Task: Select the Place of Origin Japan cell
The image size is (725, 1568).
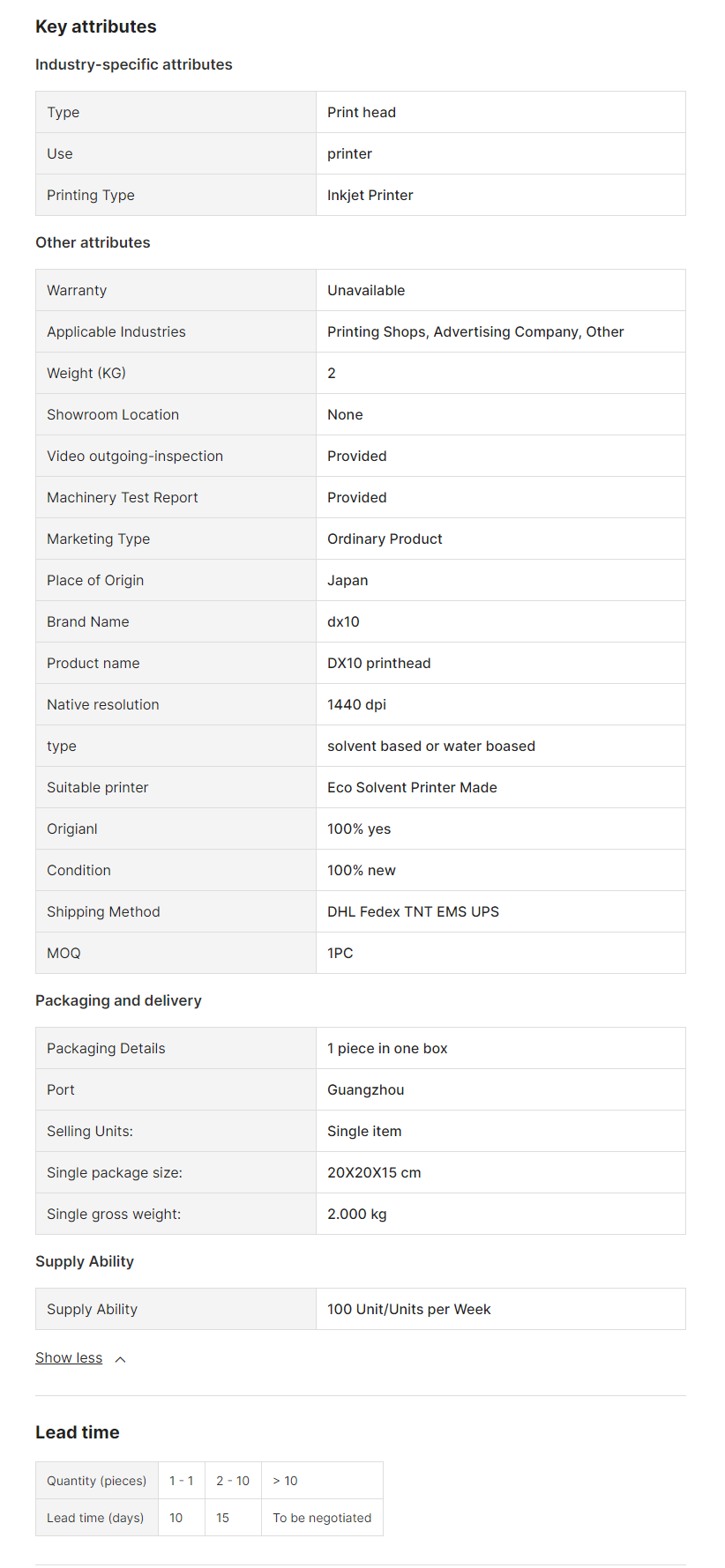Action: 348,580
